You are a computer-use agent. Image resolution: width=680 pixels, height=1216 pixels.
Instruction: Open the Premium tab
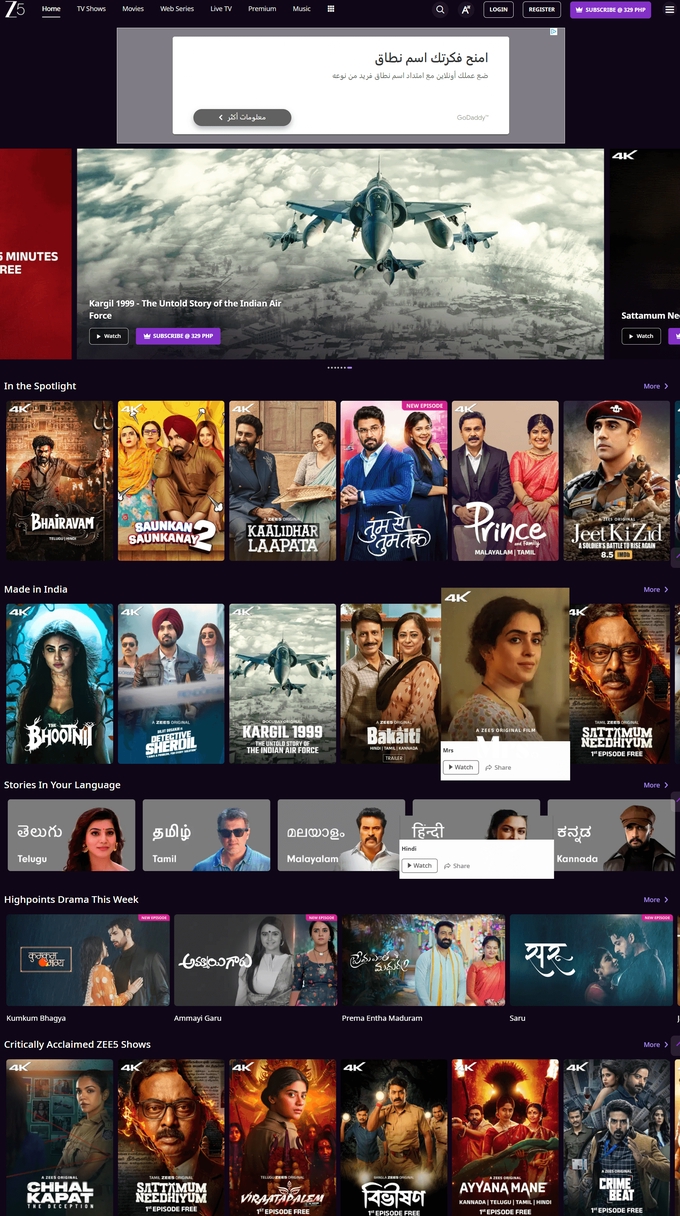[x=262, y=9]
